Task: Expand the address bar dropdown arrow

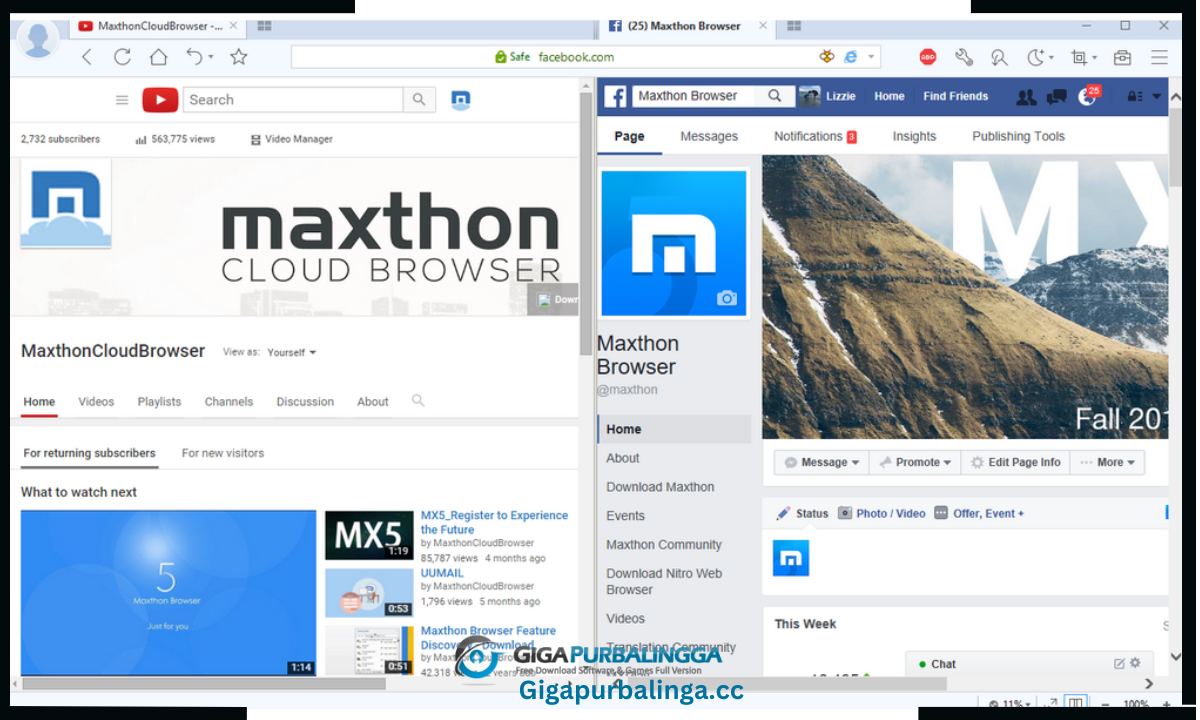Action: (x=871, y=57)
